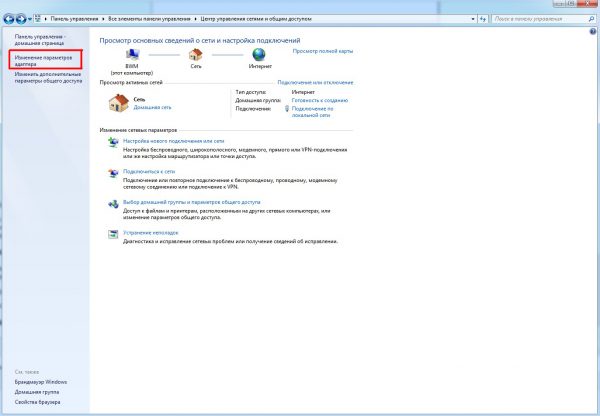Click the troubleshooting icon

pyautogui.click(x=113, y=234)
